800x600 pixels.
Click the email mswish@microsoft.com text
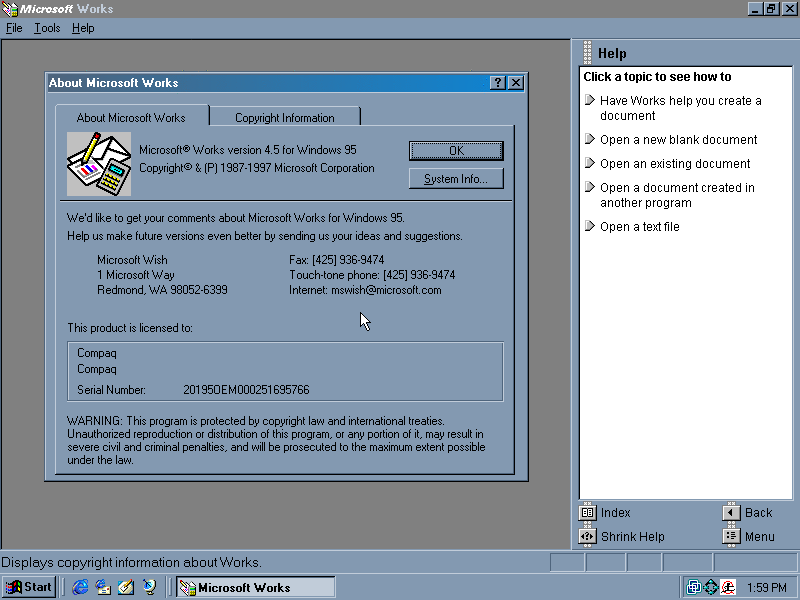coord(386,290)
